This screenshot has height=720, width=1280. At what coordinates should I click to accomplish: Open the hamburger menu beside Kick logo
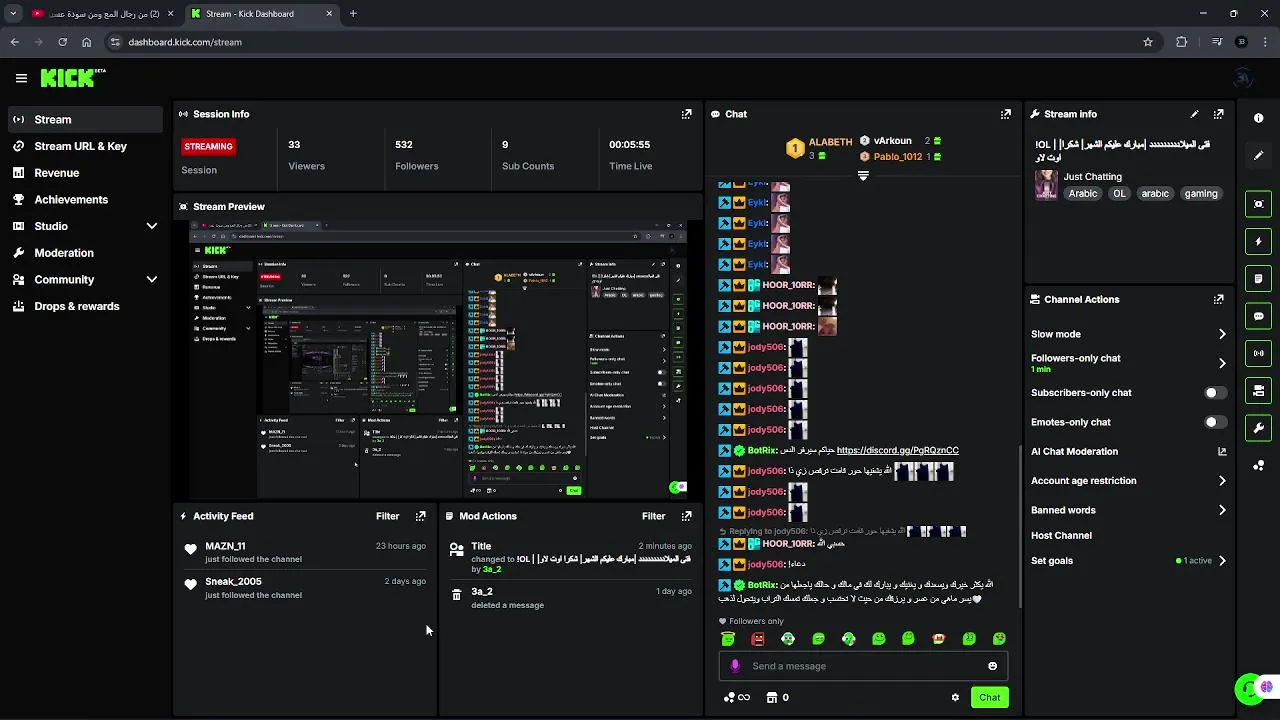point(21,78)
